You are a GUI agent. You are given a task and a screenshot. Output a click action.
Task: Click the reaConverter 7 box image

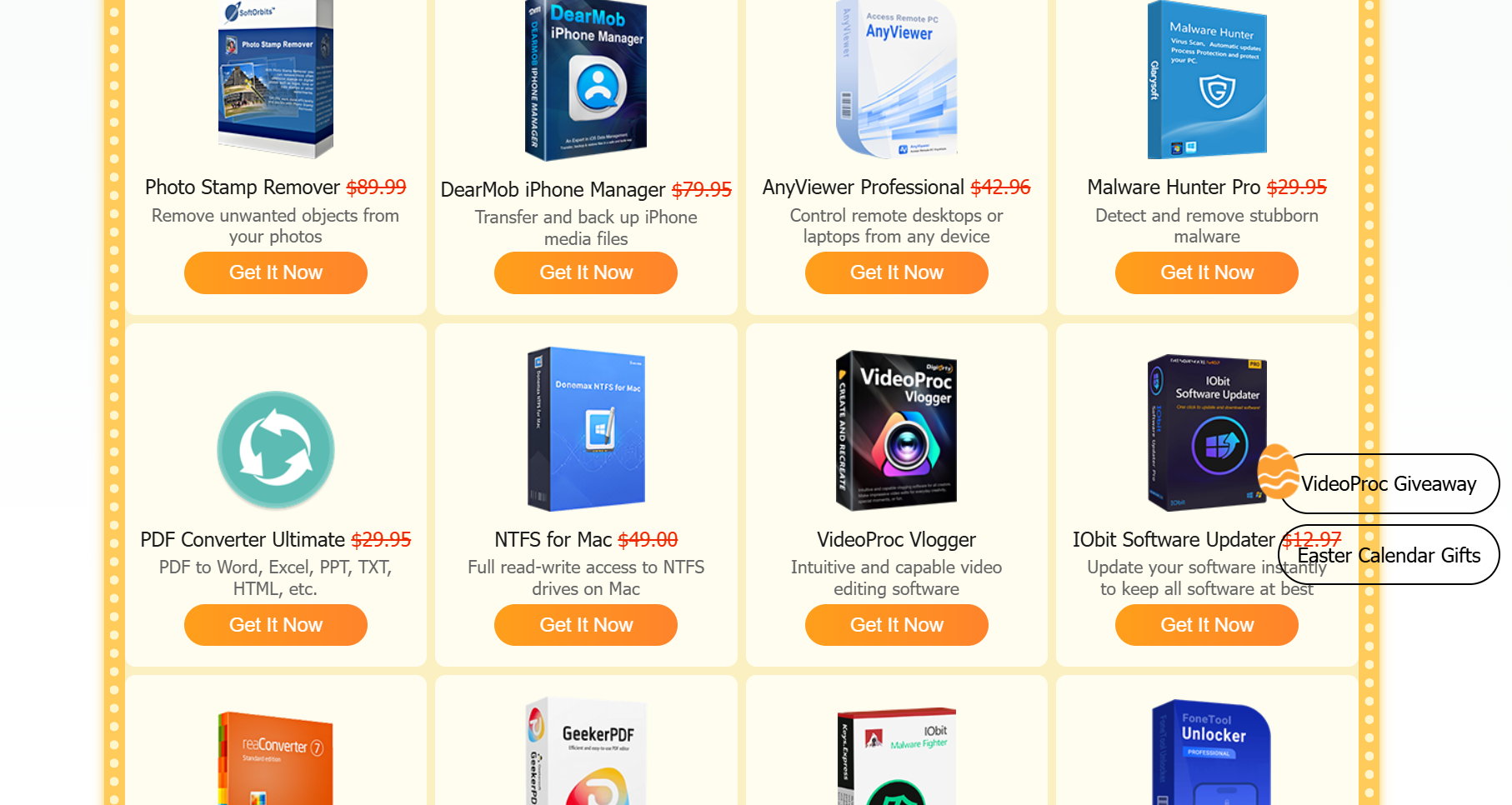(276, 758)
